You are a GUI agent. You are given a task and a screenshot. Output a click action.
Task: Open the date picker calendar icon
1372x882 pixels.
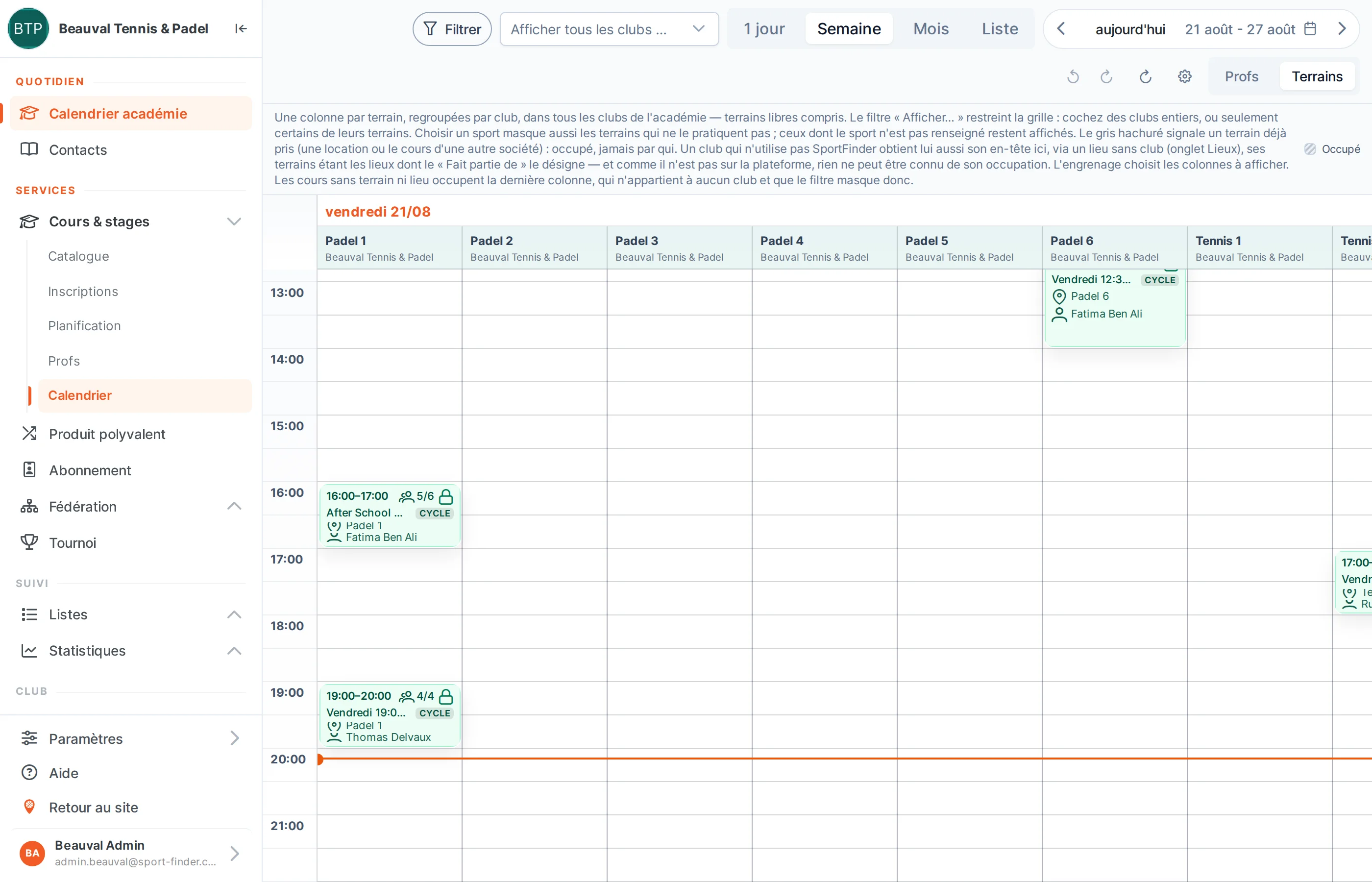coord(1310,28)
